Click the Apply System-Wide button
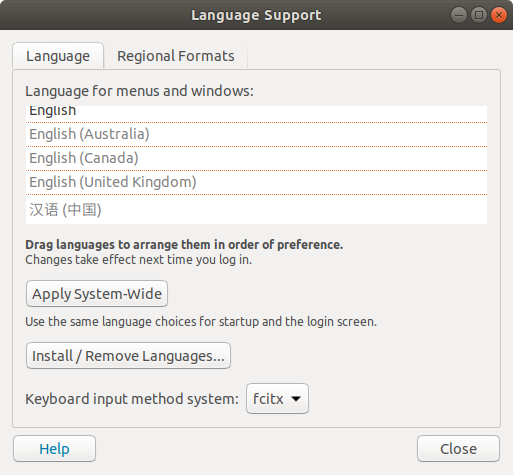Screen dimensions: 513x475 pyautogui.click(x=97, y=294)
